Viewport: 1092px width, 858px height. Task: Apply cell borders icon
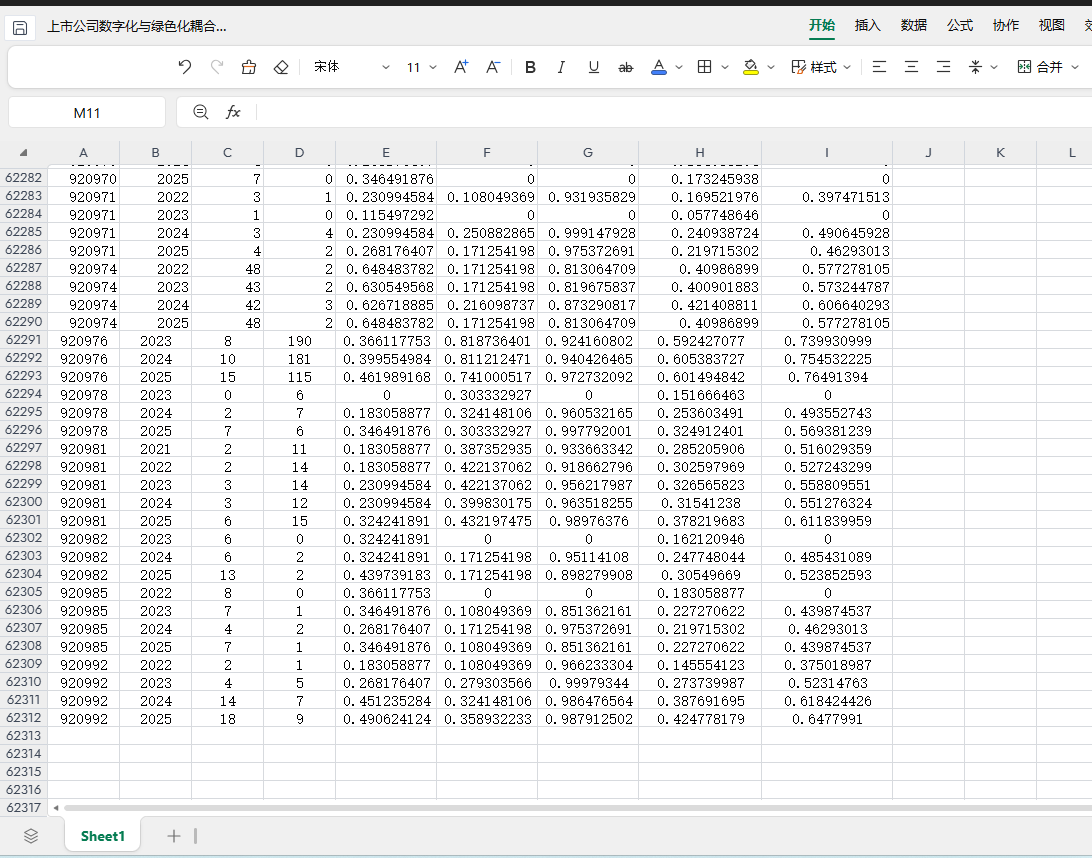[x=704, y=67]
